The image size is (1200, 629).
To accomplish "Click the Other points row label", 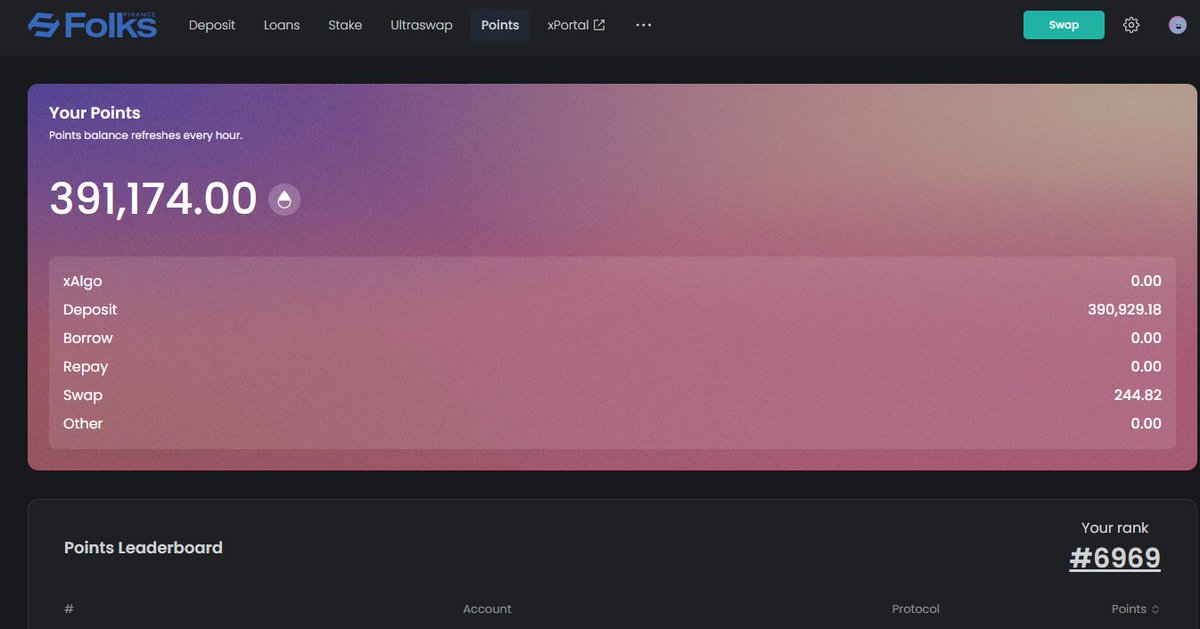I will pyautogui.click(x=83, y=424).
